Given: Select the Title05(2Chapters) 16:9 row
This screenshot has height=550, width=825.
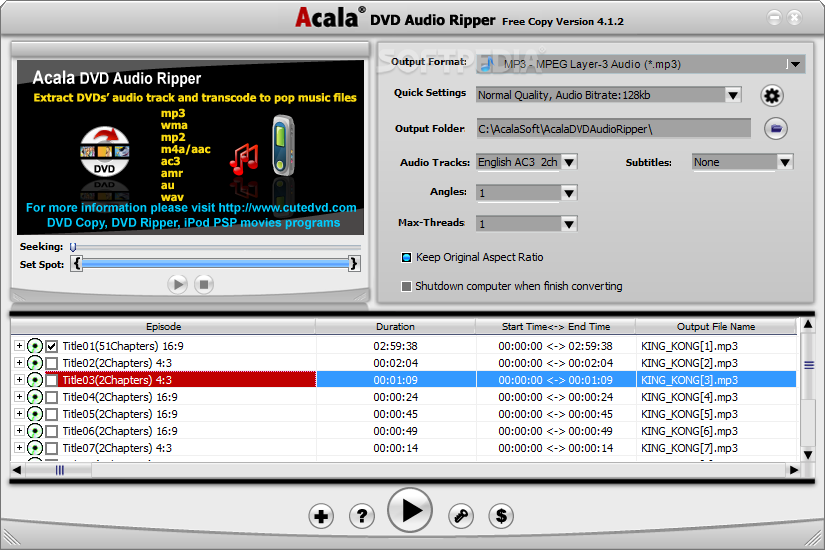Looking at the screenshot, I should coord(403,414).
